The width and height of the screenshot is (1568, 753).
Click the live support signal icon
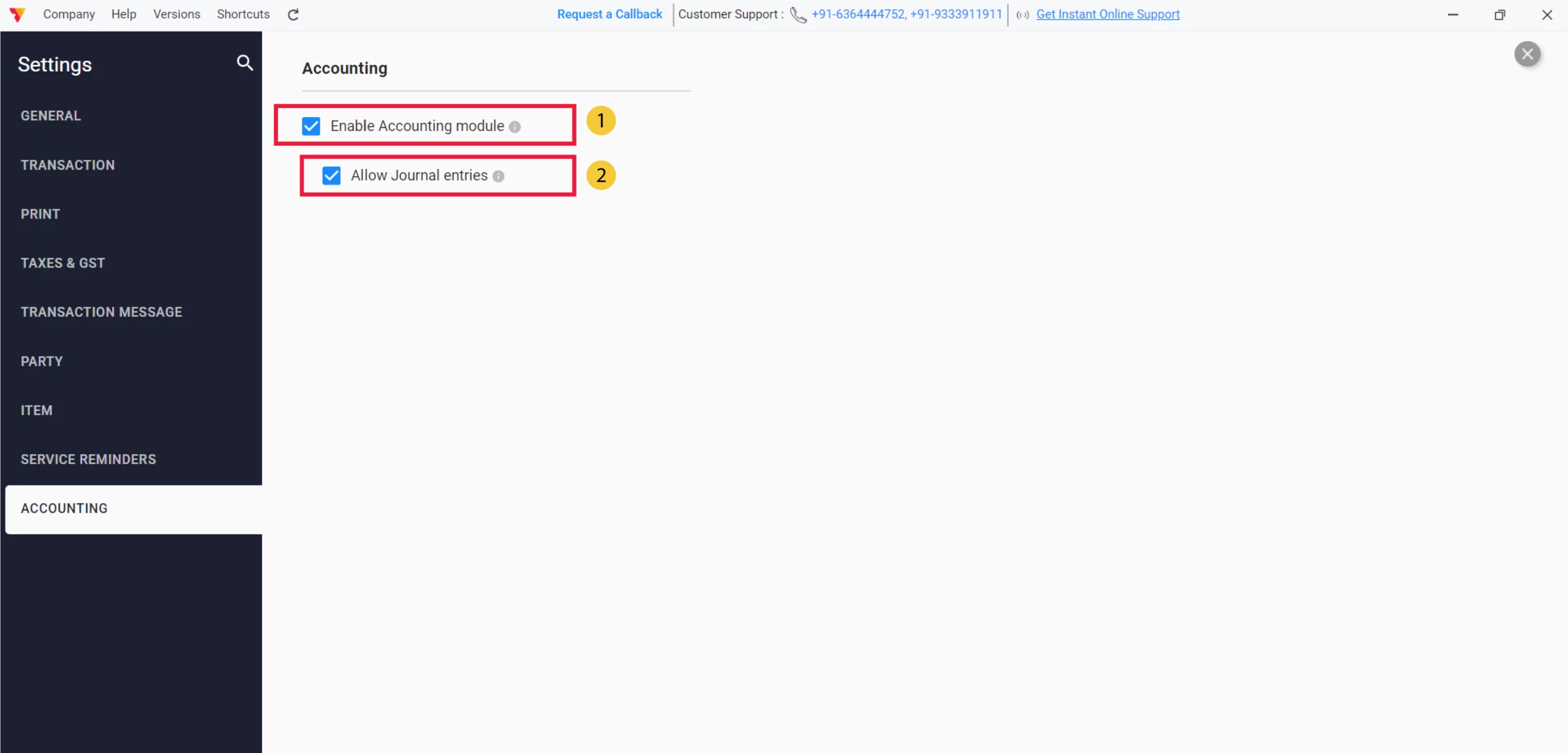click(1022, 15)
